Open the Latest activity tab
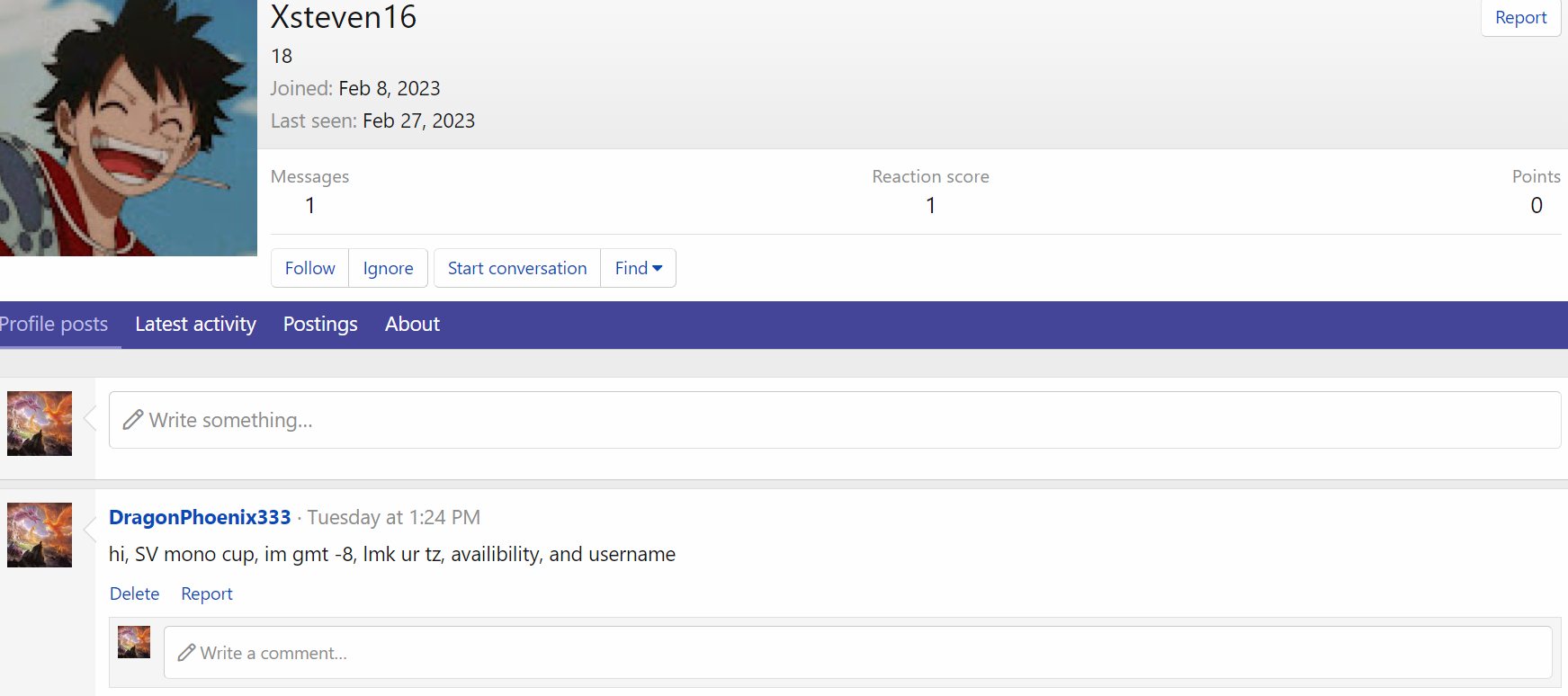Image resolution: width=1568 pixels, height=696 pixels. 195,324
